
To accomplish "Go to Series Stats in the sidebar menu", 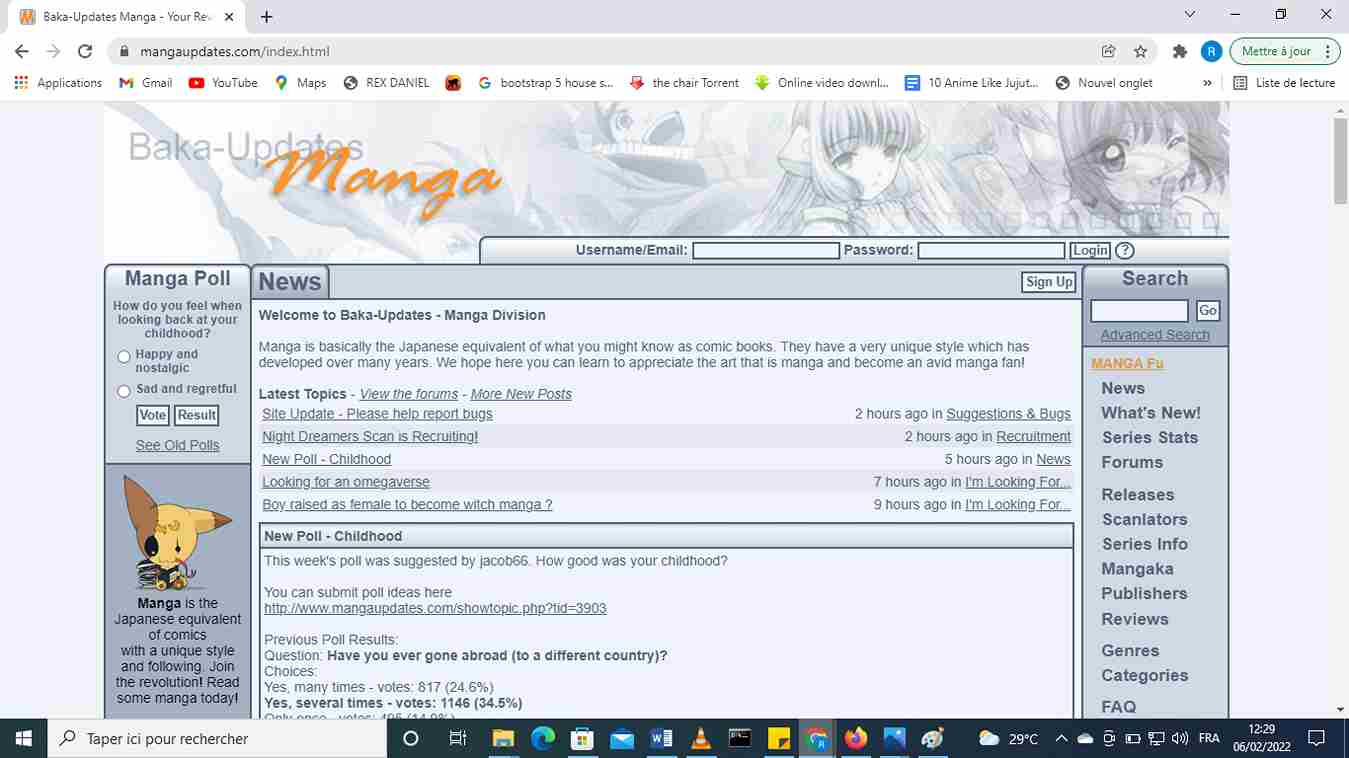I will click(1149, 437).
